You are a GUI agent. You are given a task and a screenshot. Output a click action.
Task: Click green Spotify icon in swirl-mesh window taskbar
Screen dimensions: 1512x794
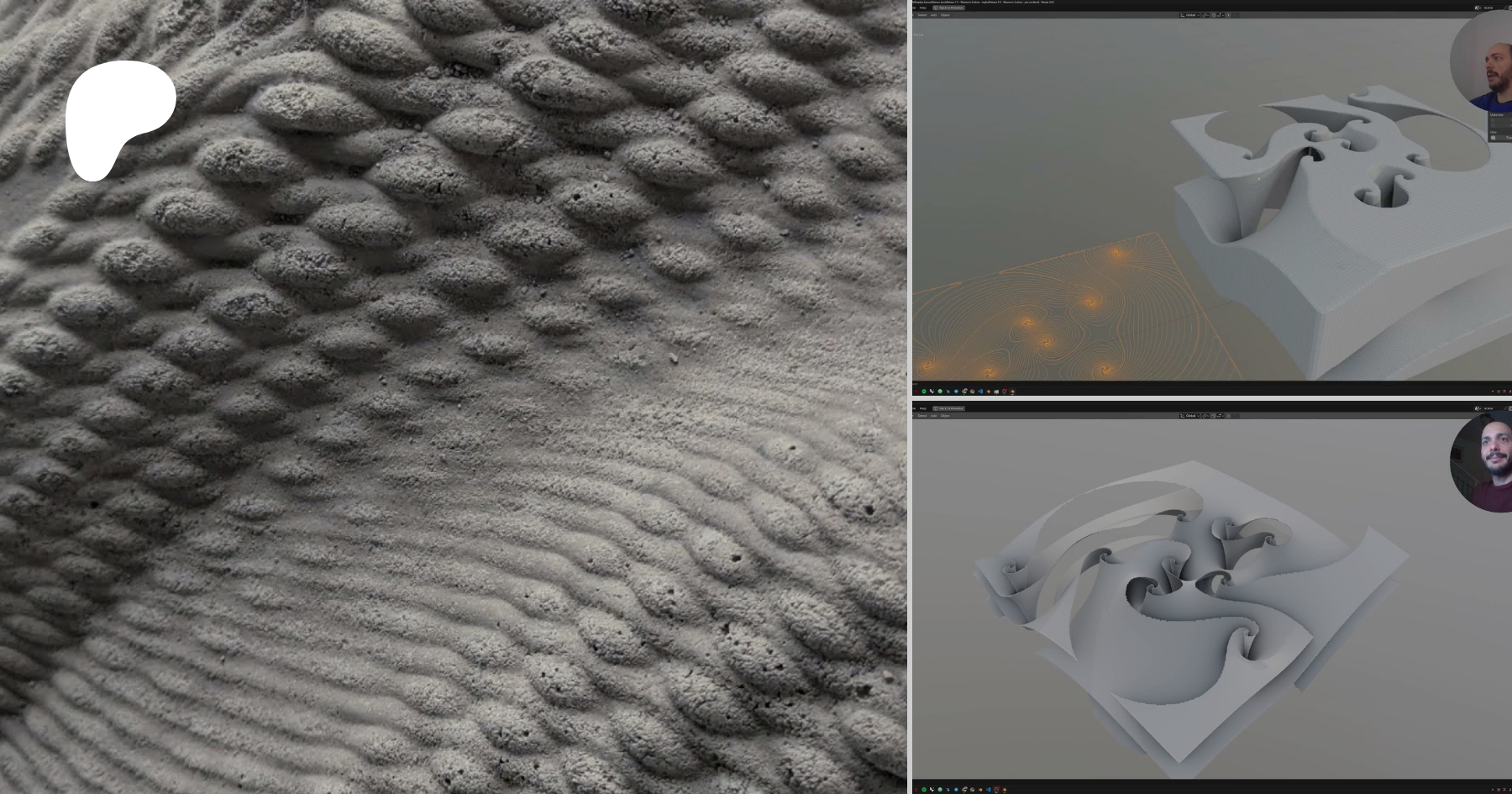click(924, 790)
